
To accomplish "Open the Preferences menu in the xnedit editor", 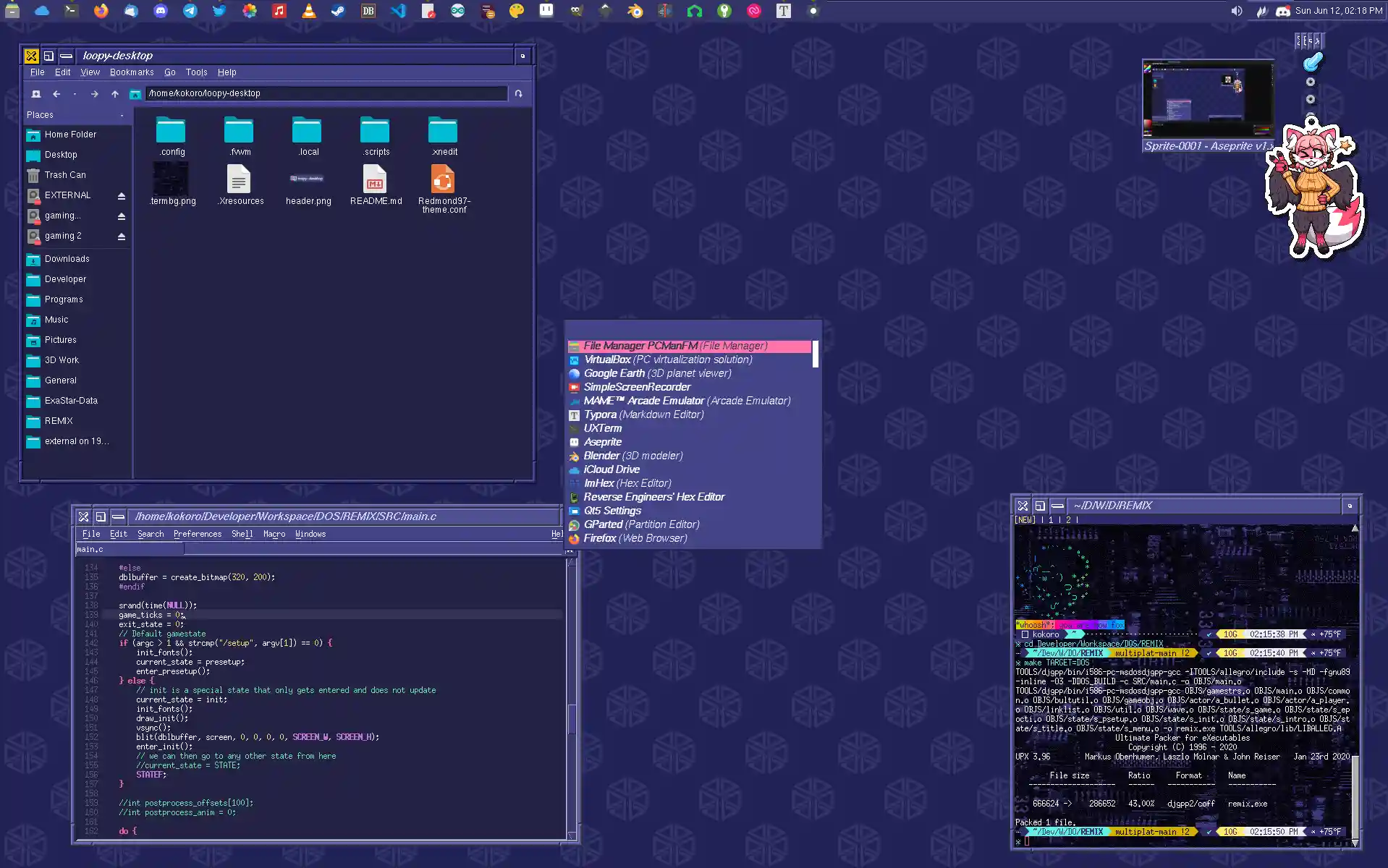I will [198, 534].
